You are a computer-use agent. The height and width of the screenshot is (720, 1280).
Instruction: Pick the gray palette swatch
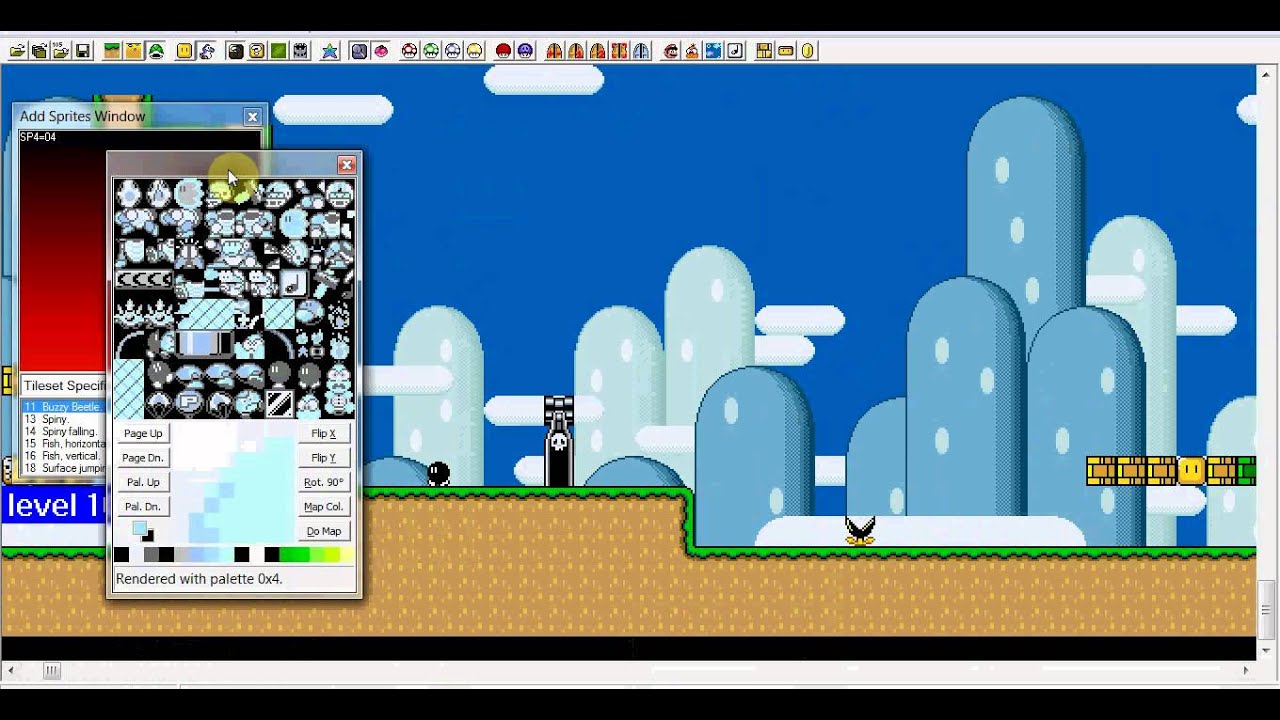pos(152,555)
